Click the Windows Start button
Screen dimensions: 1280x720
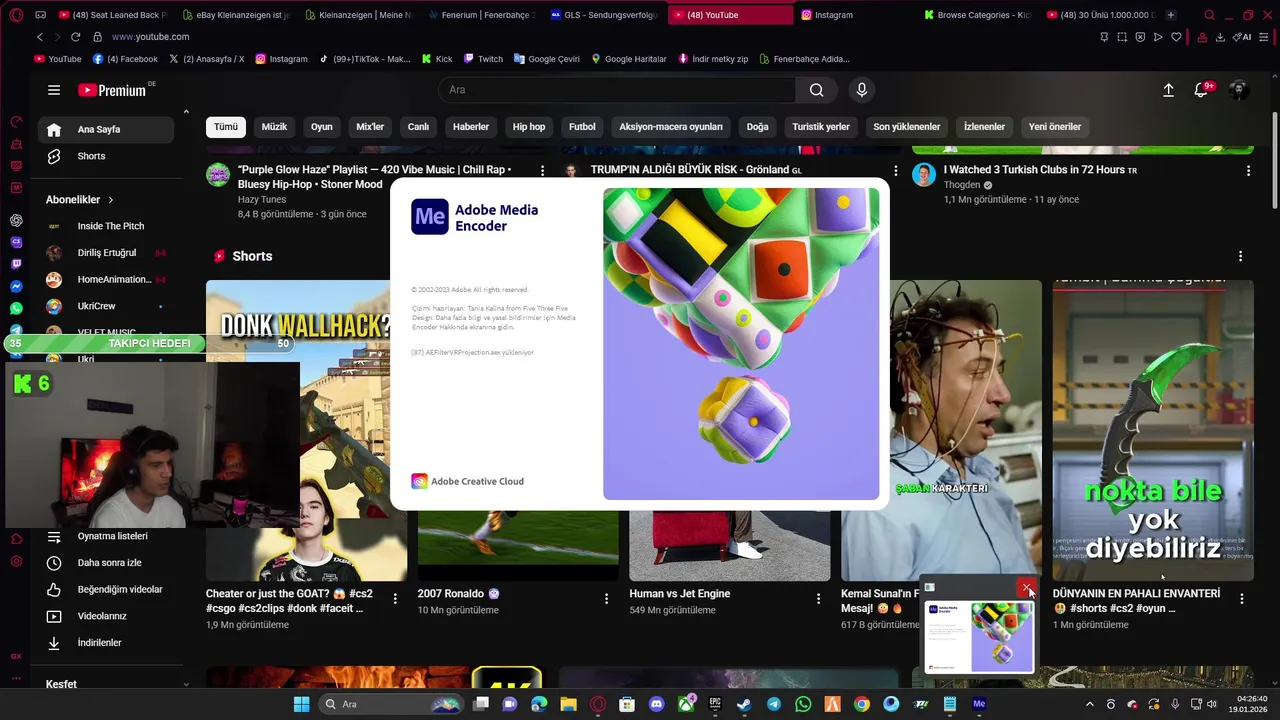pyautogui.click(x=301, y=704)
